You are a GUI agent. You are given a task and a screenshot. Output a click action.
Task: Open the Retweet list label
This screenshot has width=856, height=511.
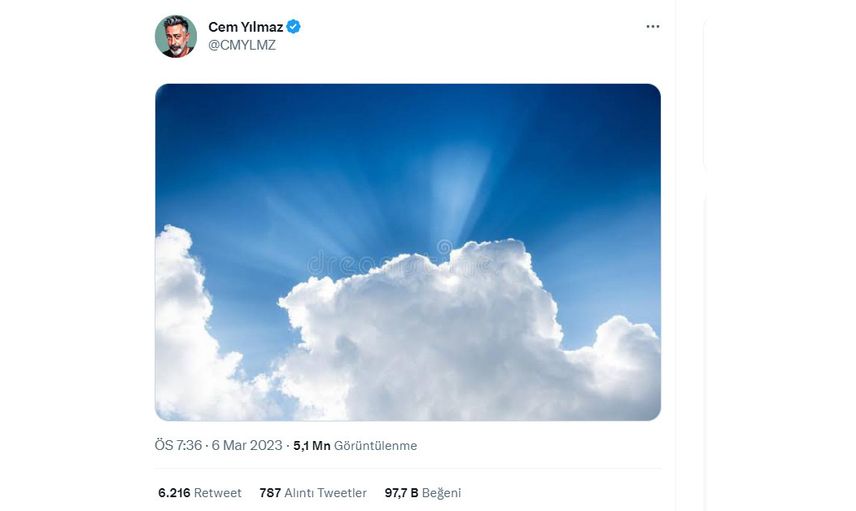click(x=217, y=493)
